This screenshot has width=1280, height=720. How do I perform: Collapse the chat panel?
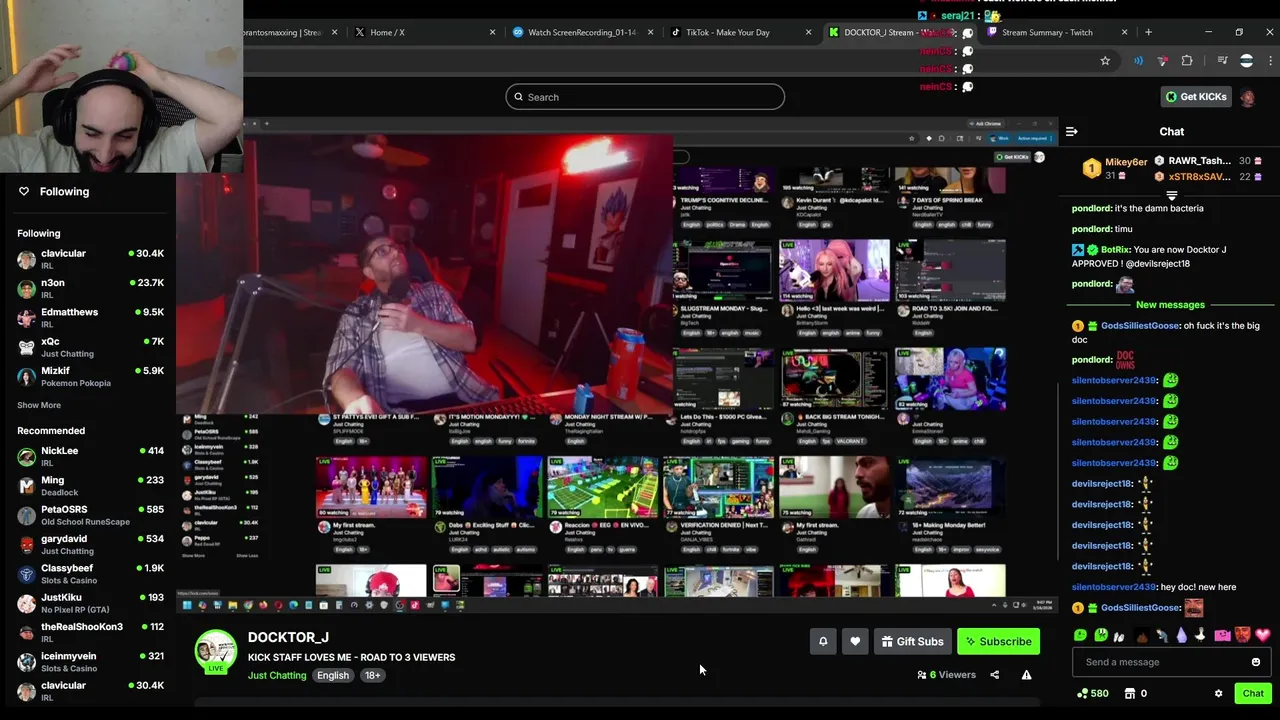point(1071,131)
